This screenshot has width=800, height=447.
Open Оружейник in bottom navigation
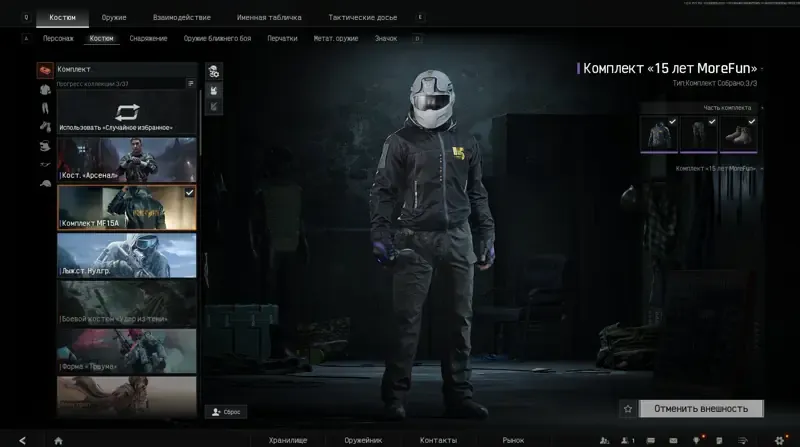point(363,440)
